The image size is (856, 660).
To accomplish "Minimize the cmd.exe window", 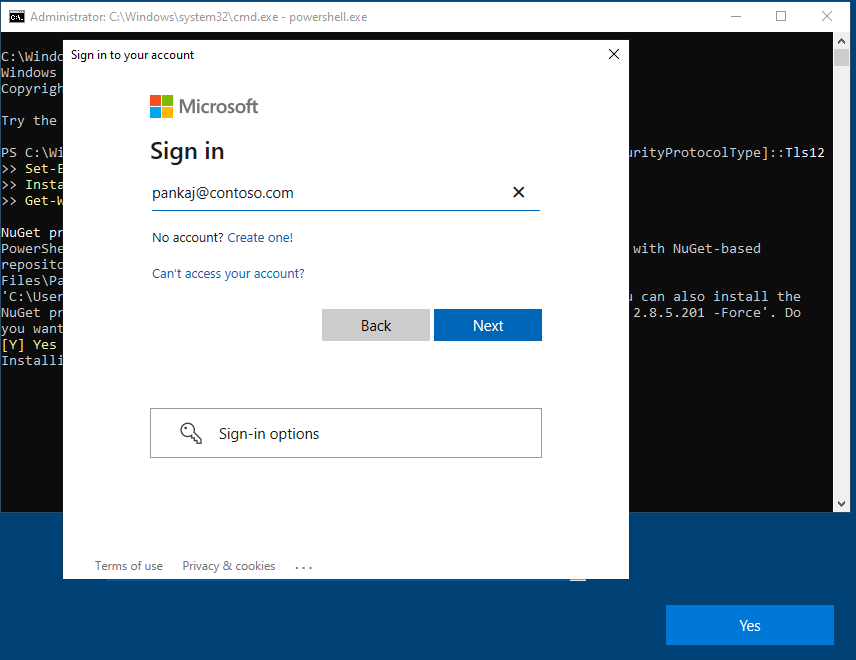I will click(x=735, y=17).
